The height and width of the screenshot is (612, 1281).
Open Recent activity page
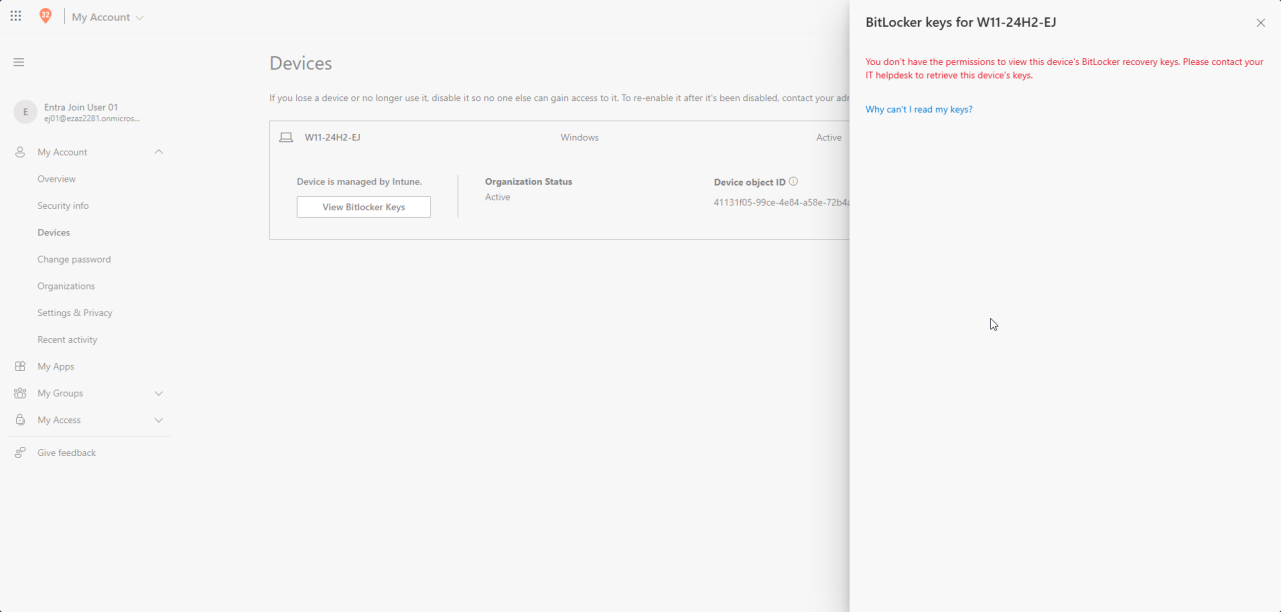pos(67,340)
